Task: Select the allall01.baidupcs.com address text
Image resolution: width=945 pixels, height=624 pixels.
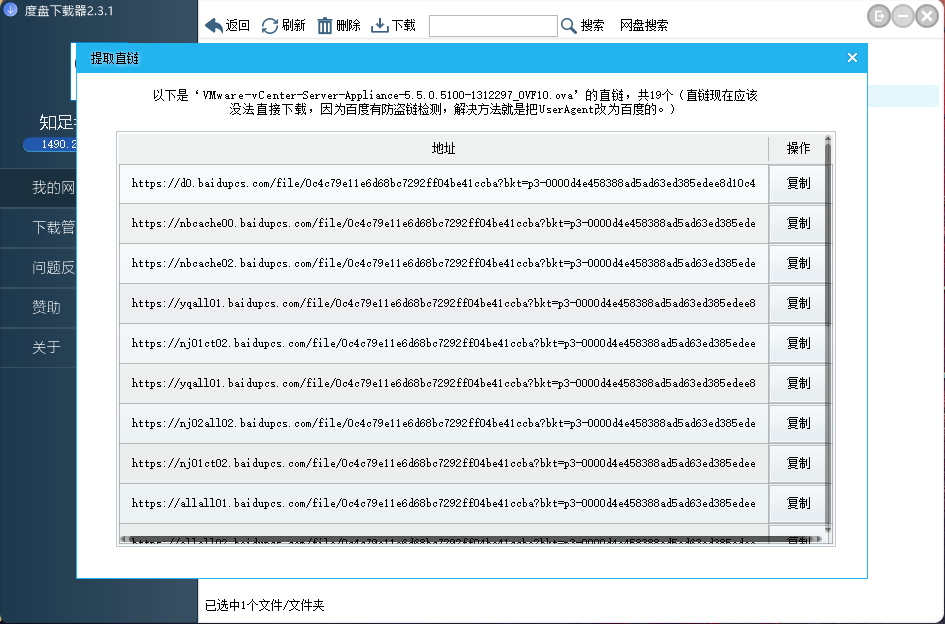Action: coord(444,503)
